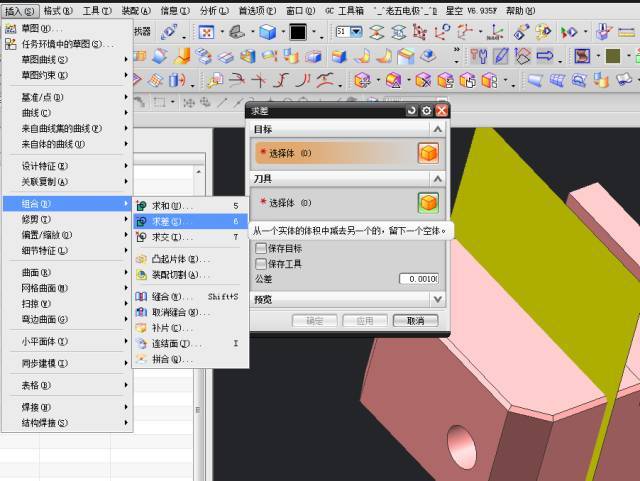The height and width of the screenshot is (481, 640).
Task: Click the 公差 tolerance input field
Action: (419, 279)
